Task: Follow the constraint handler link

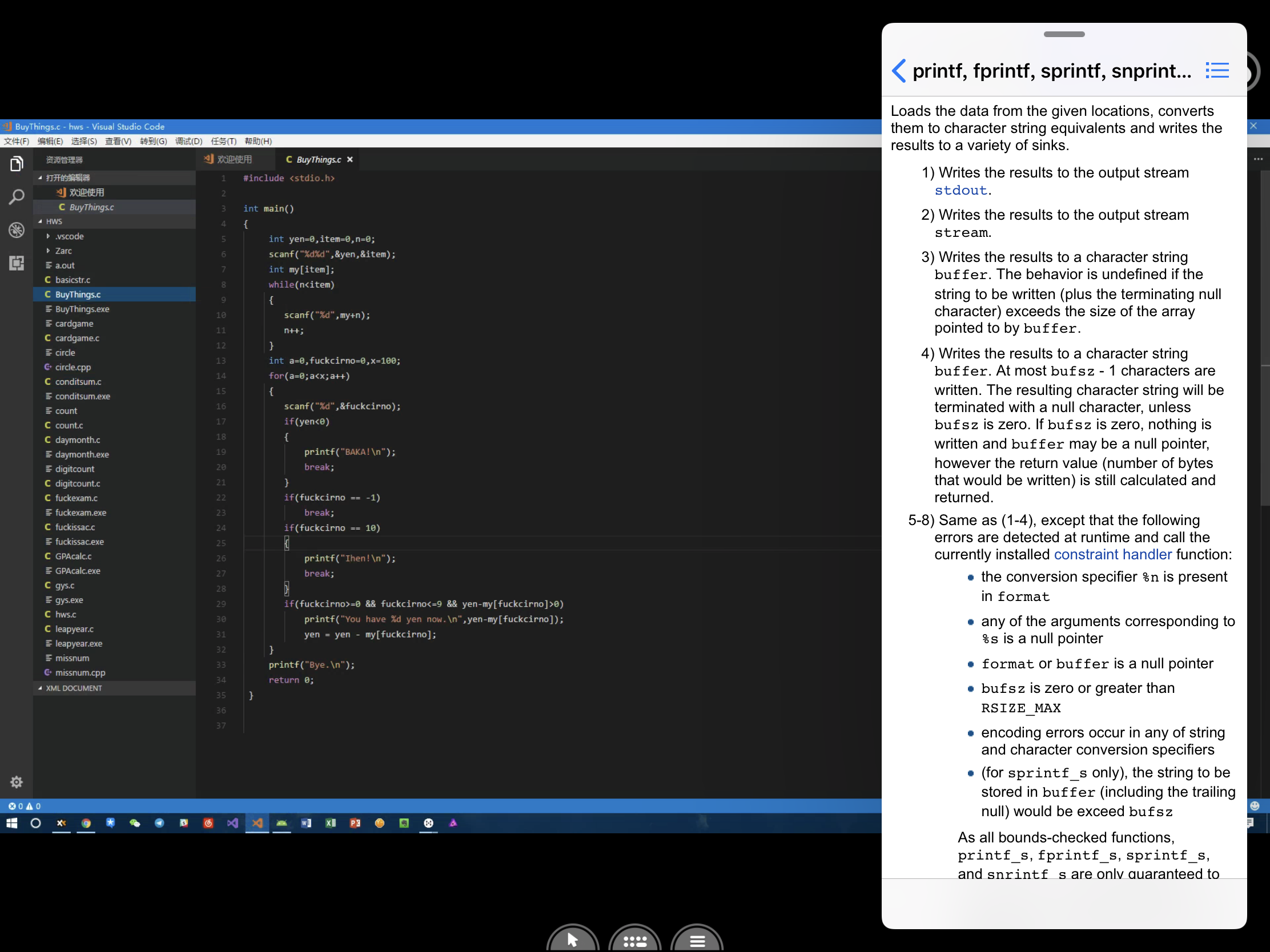Action: [x=1113, y=554]
